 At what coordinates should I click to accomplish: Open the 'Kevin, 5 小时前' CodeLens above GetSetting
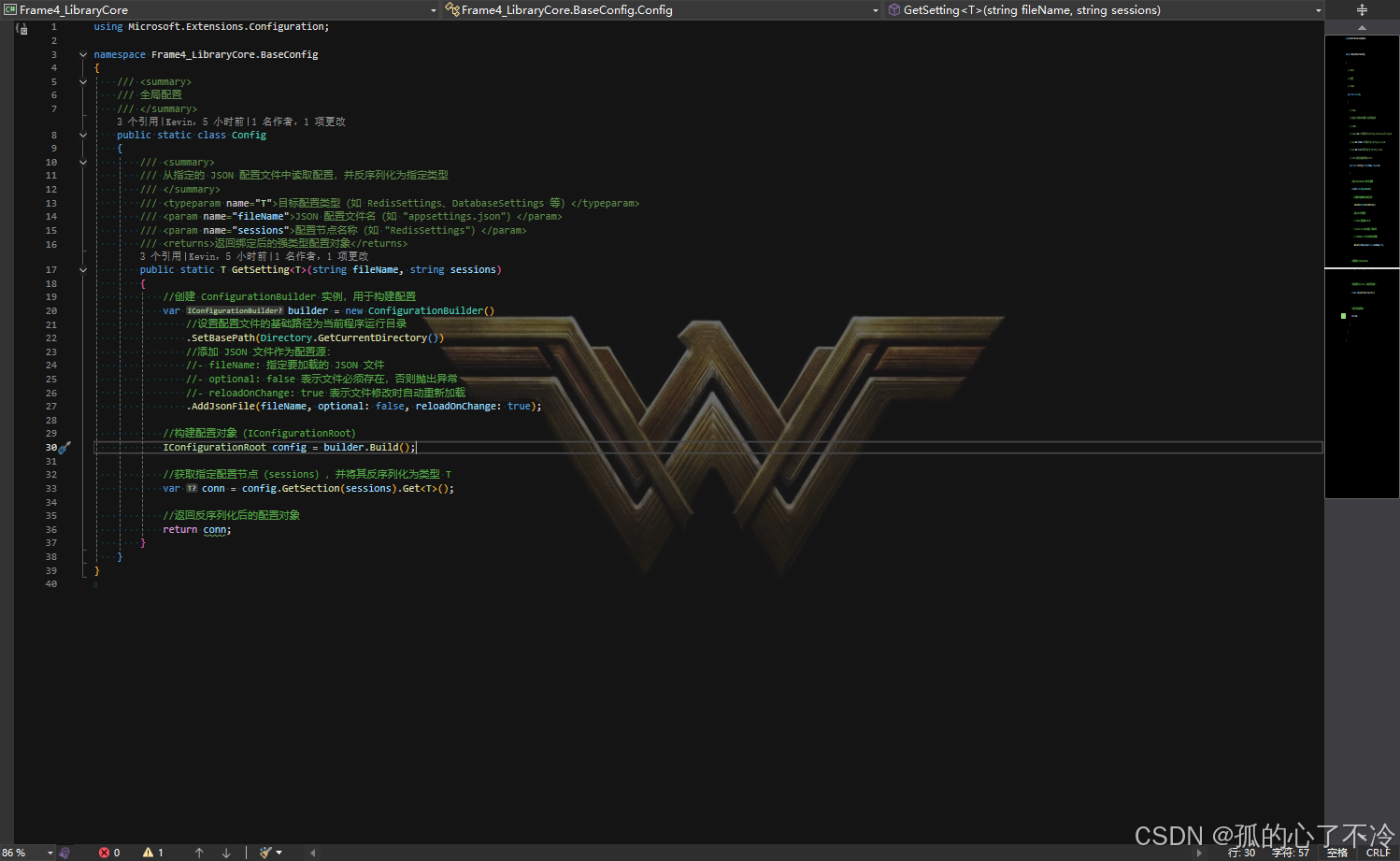click(x=227, y=256)
